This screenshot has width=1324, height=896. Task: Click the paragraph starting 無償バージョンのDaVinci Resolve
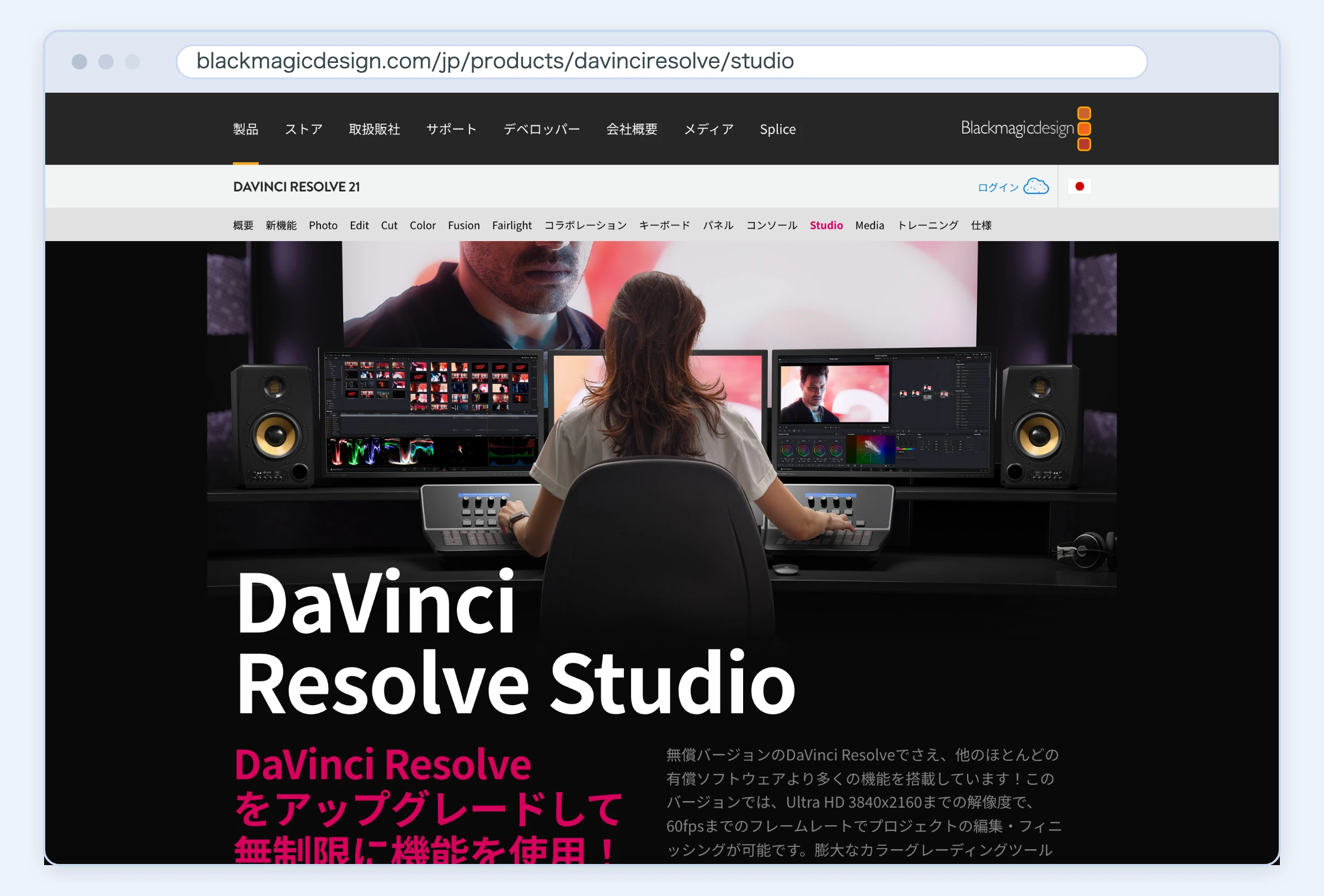(864, 802)
